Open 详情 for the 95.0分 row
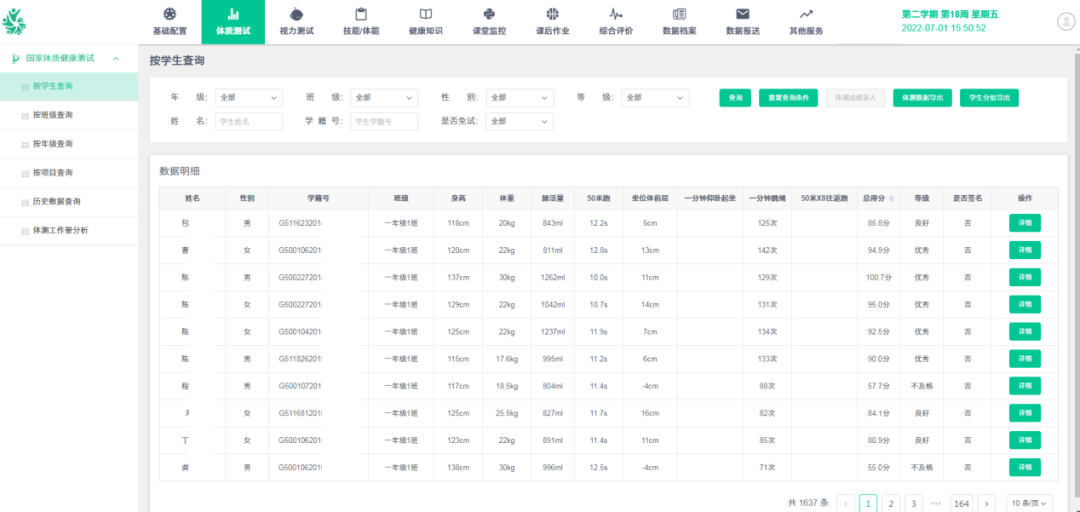This screenshot has width=1080, height=512. [x=1024, y=305]
